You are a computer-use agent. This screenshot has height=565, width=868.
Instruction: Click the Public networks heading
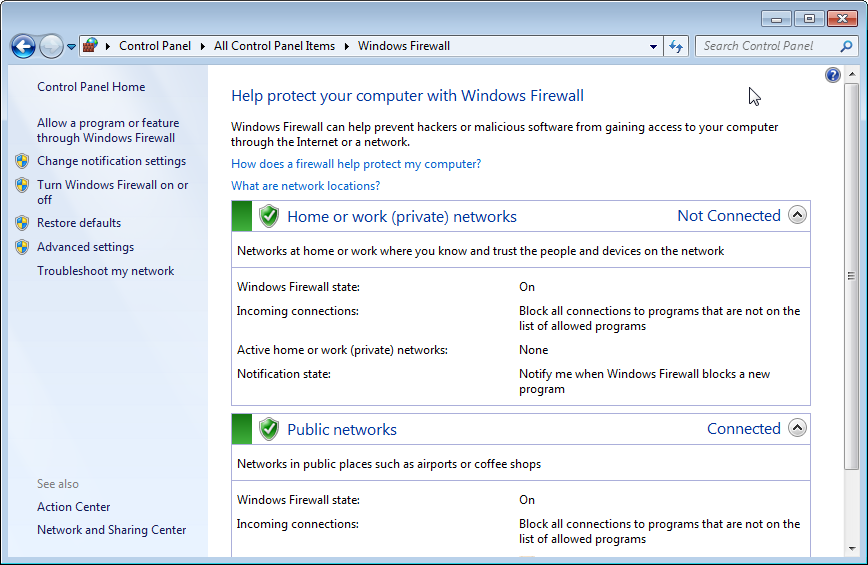(342, 429)
